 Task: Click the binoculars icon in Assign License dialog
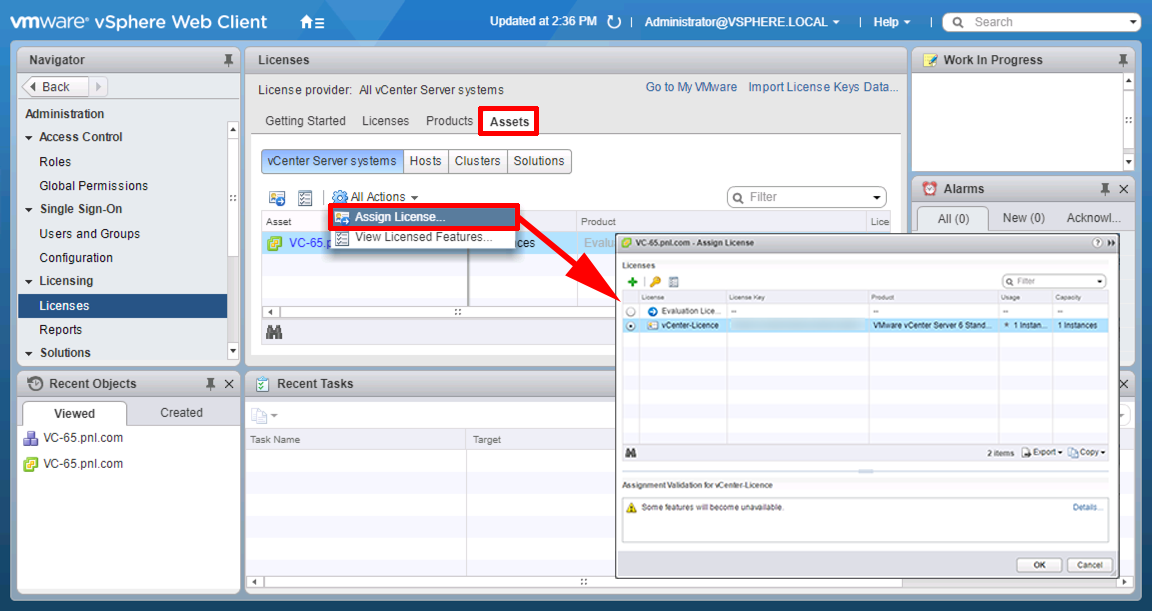630,453
